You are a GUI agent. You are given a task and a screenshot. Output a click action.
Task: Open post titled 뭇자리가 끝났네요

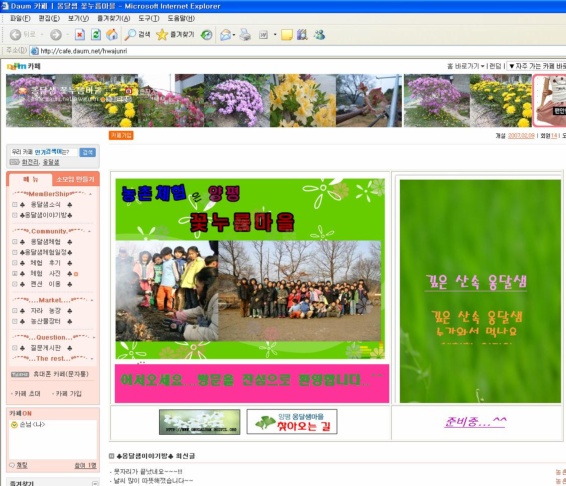click(x=148, y=472)
